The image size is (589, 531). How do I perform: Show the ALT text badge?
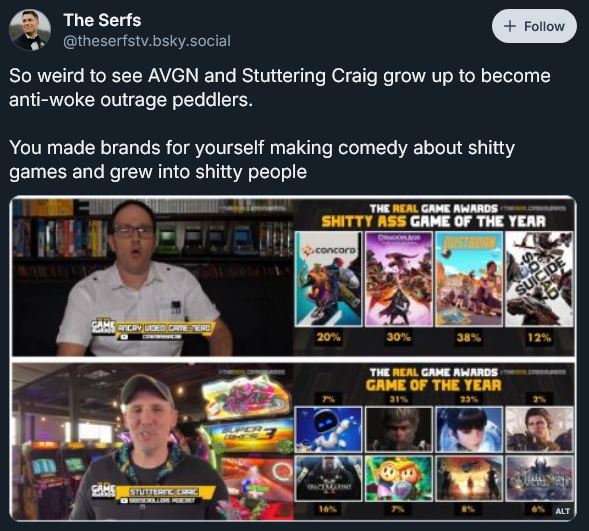point(562,511)
